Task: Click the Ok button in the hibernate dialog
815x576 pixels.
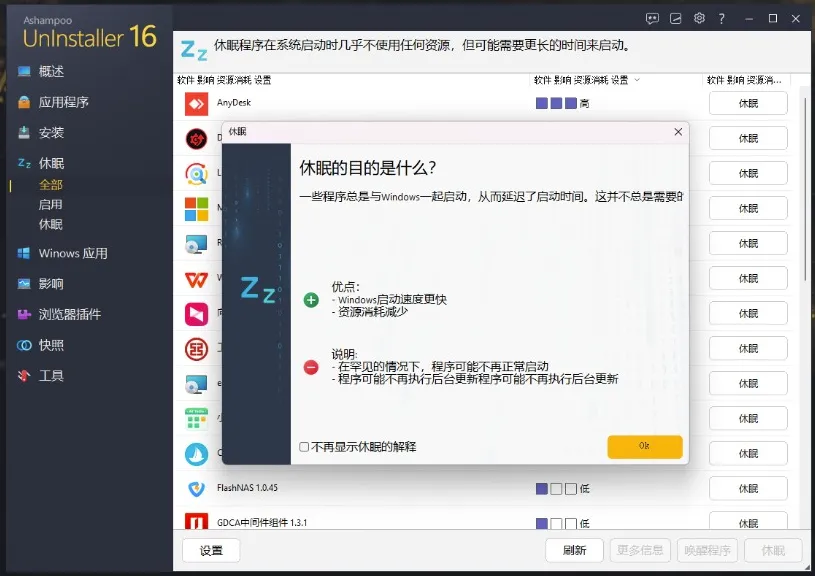Action: 644,447
